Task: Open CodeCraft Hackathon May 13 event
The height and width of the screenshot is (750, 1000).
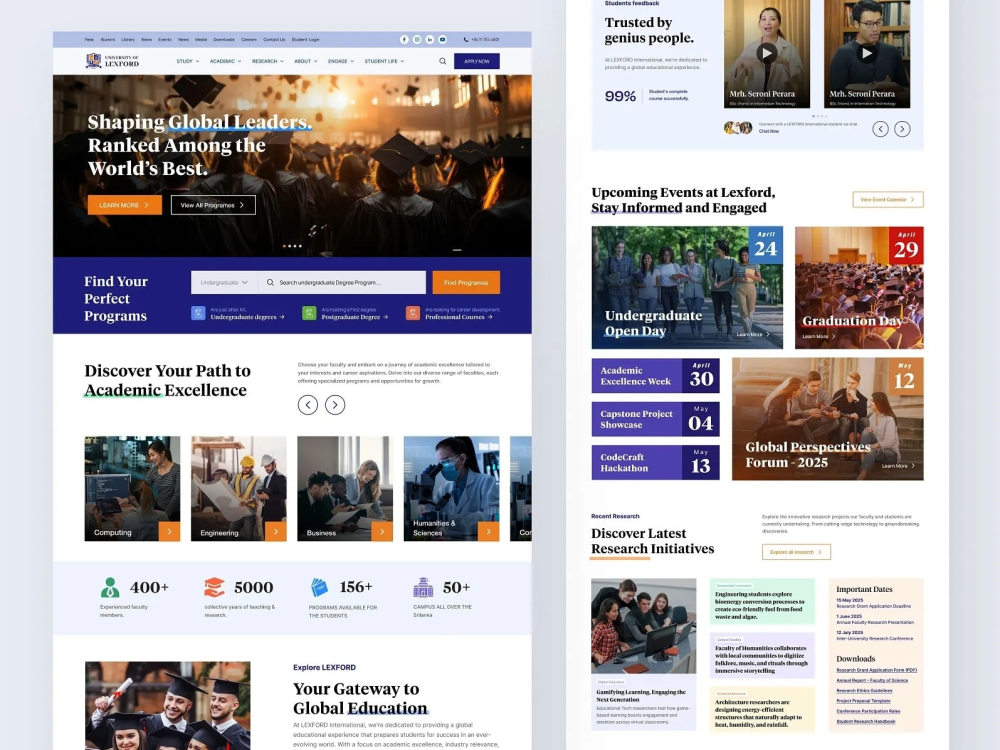Action: pyautogui.click(x=656, y=462)
